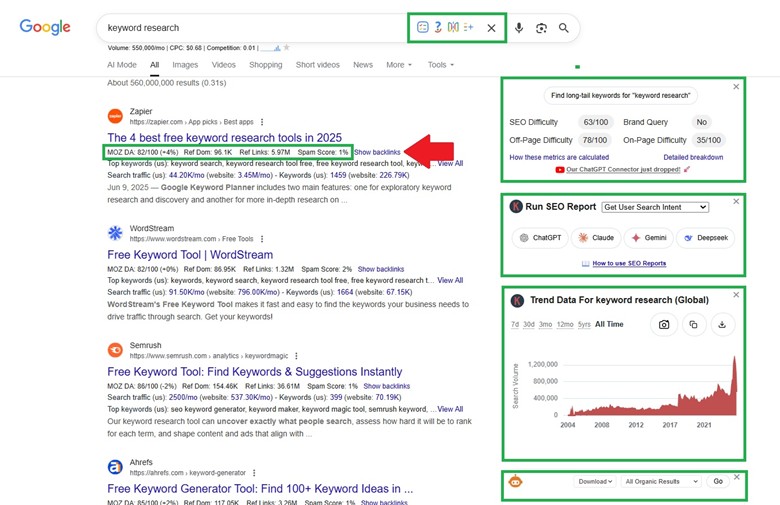Take a screenshot of the trend chart
This screenshot has height=505, width=780.
click(x=662, y=324)
